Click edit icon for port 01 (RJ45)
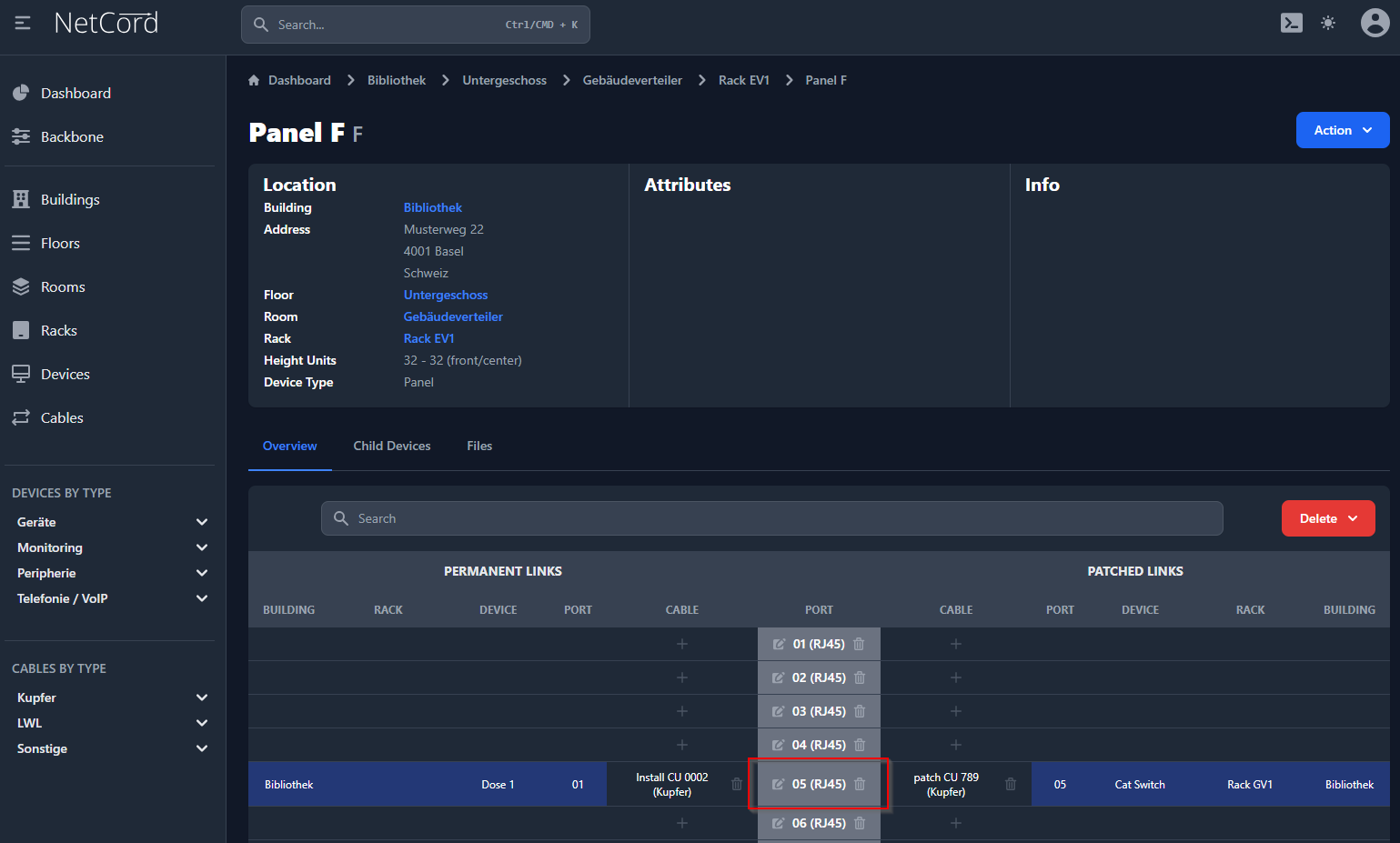The height and width of the screenshot is (843, 1400). (779, 644)
